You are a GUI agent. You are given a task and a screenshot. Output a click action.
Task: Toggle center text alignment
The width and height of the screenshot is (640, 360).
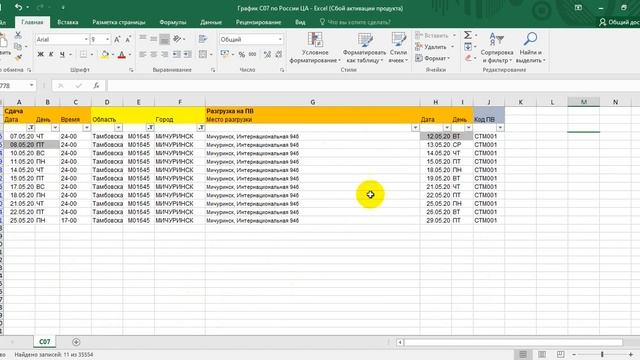click(153, 54)
